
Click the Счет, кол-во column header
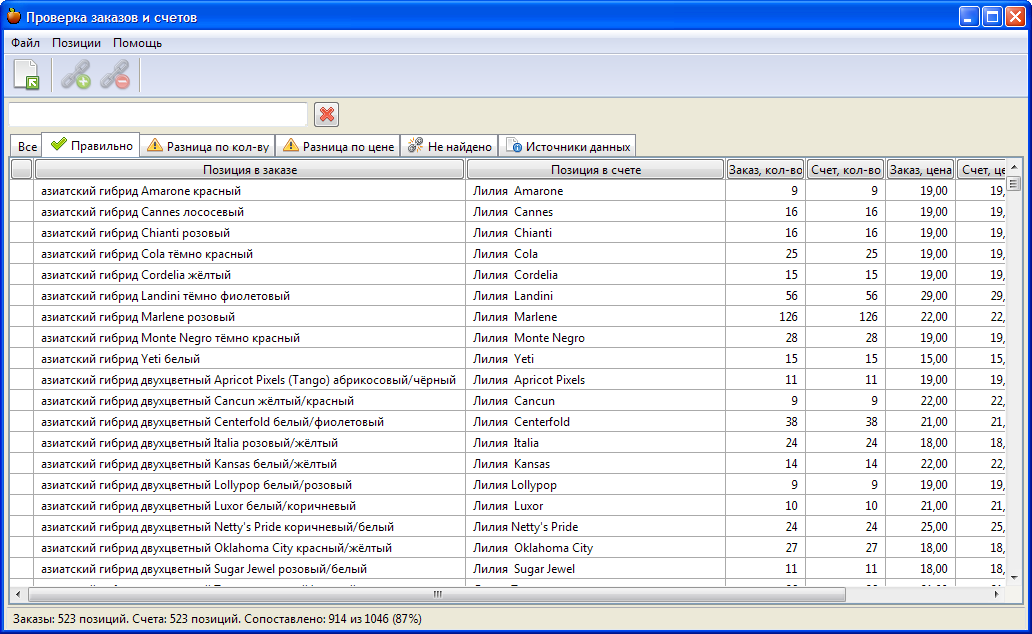(x=846, y=170)
